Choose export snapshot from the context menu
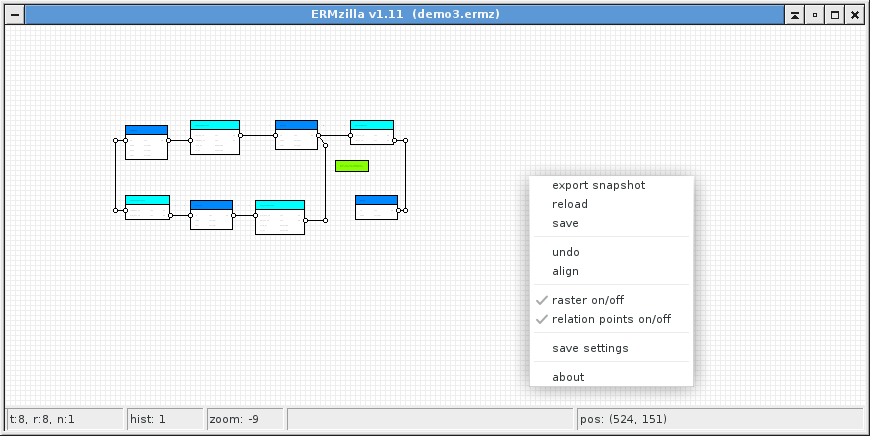The image size is (870, 436). [598, 185]
